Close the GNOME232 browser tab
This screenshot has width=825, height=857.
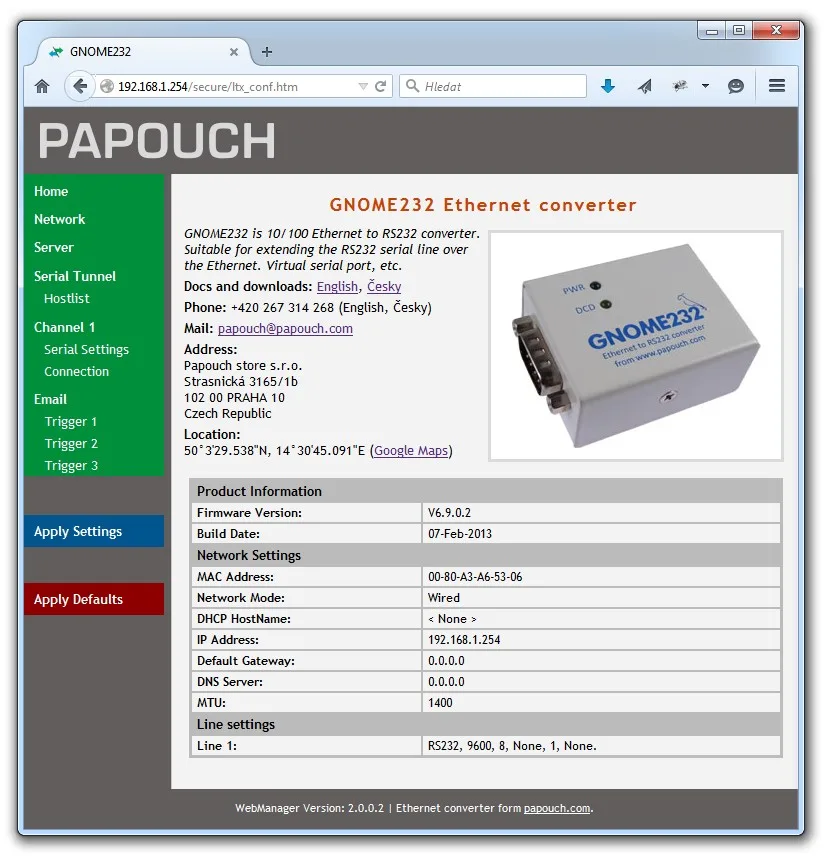point(234,52)
